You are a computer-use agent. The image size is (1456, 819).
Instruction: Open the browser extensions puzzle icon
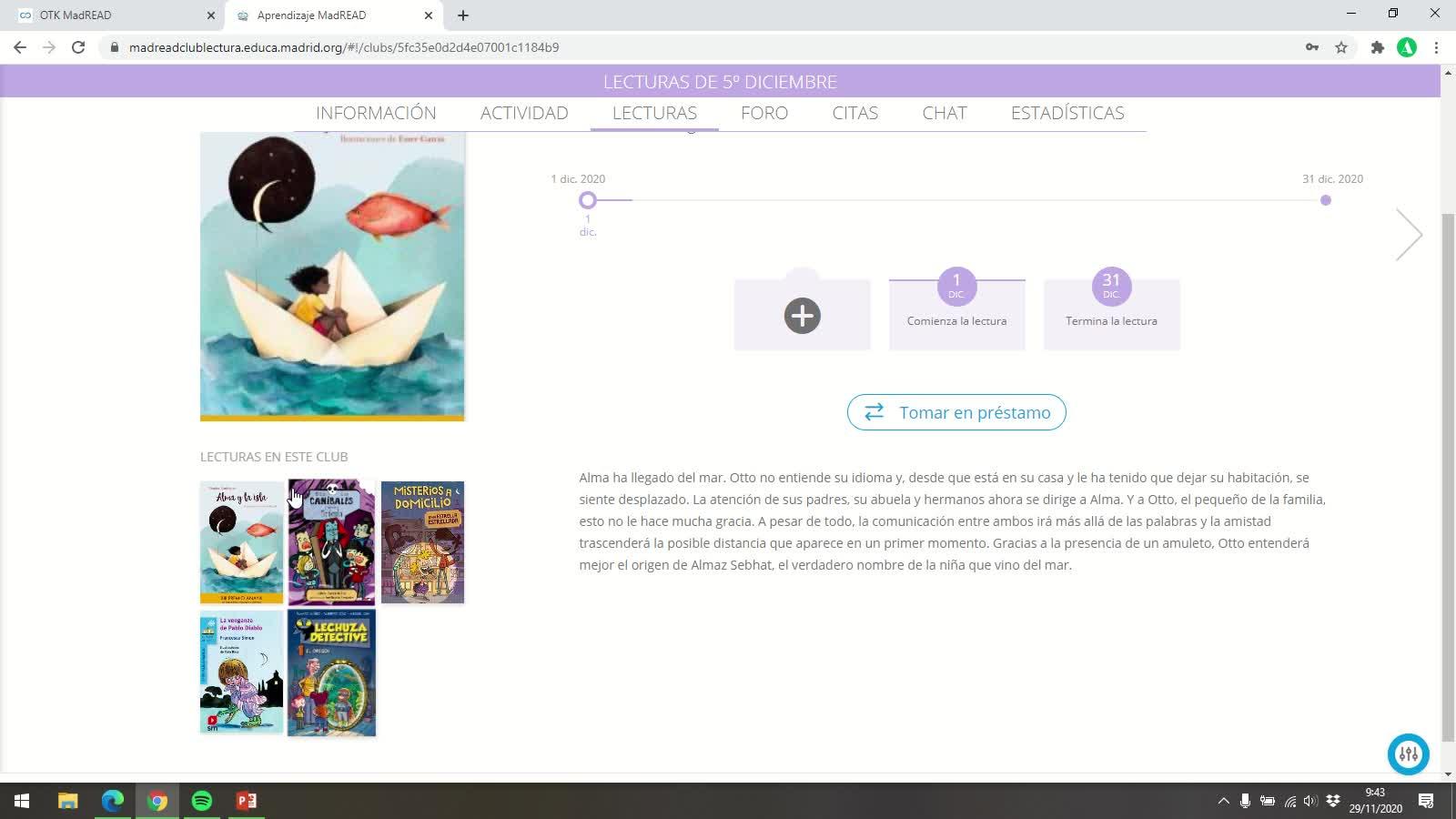[x=1378, y=47]
